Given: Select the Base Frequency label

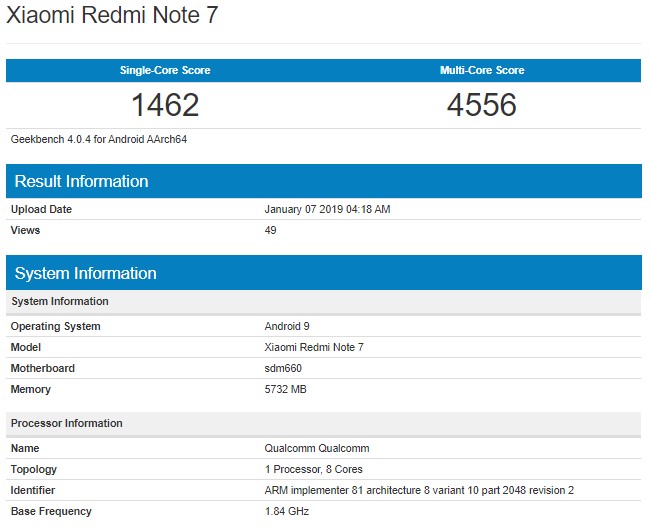Looking at the screenshot, I should 51,511.
